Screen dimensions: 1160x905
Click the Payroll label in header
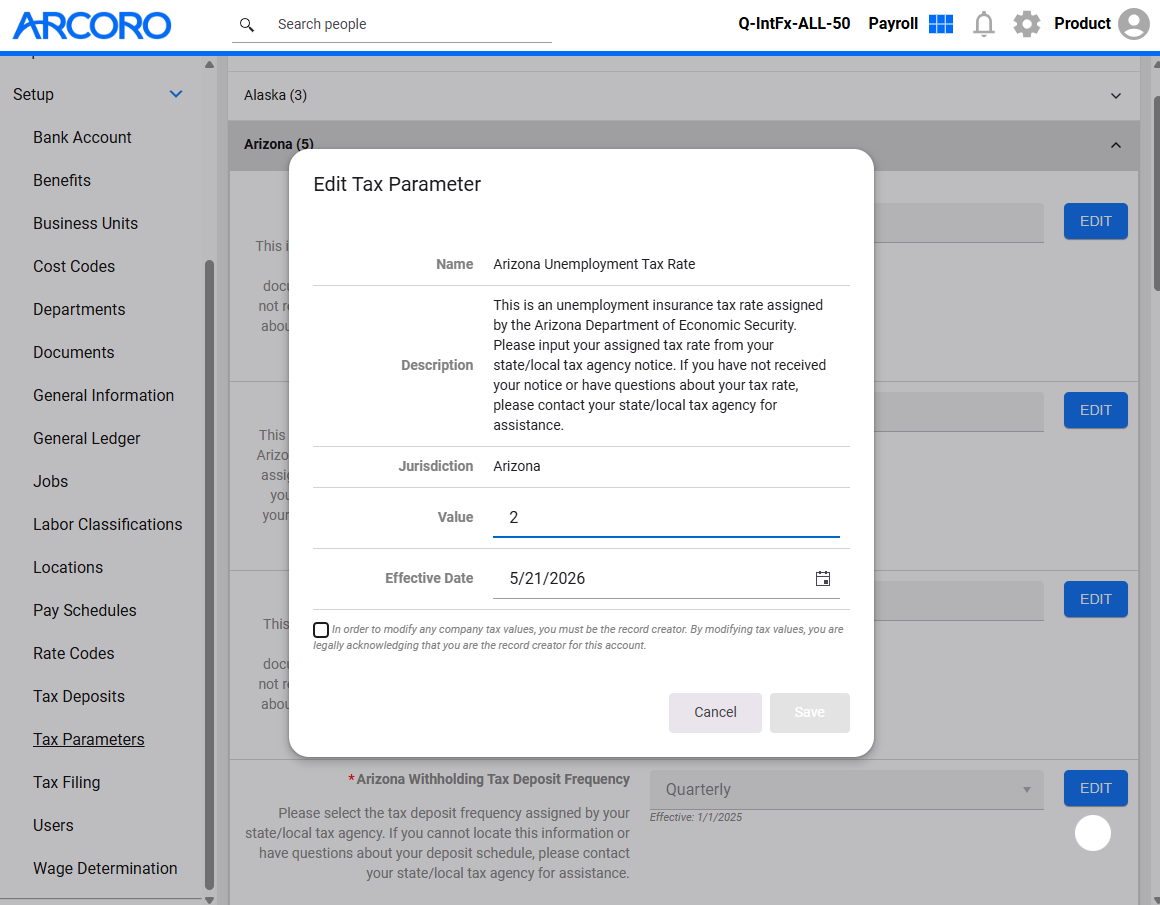coord(893,24)
